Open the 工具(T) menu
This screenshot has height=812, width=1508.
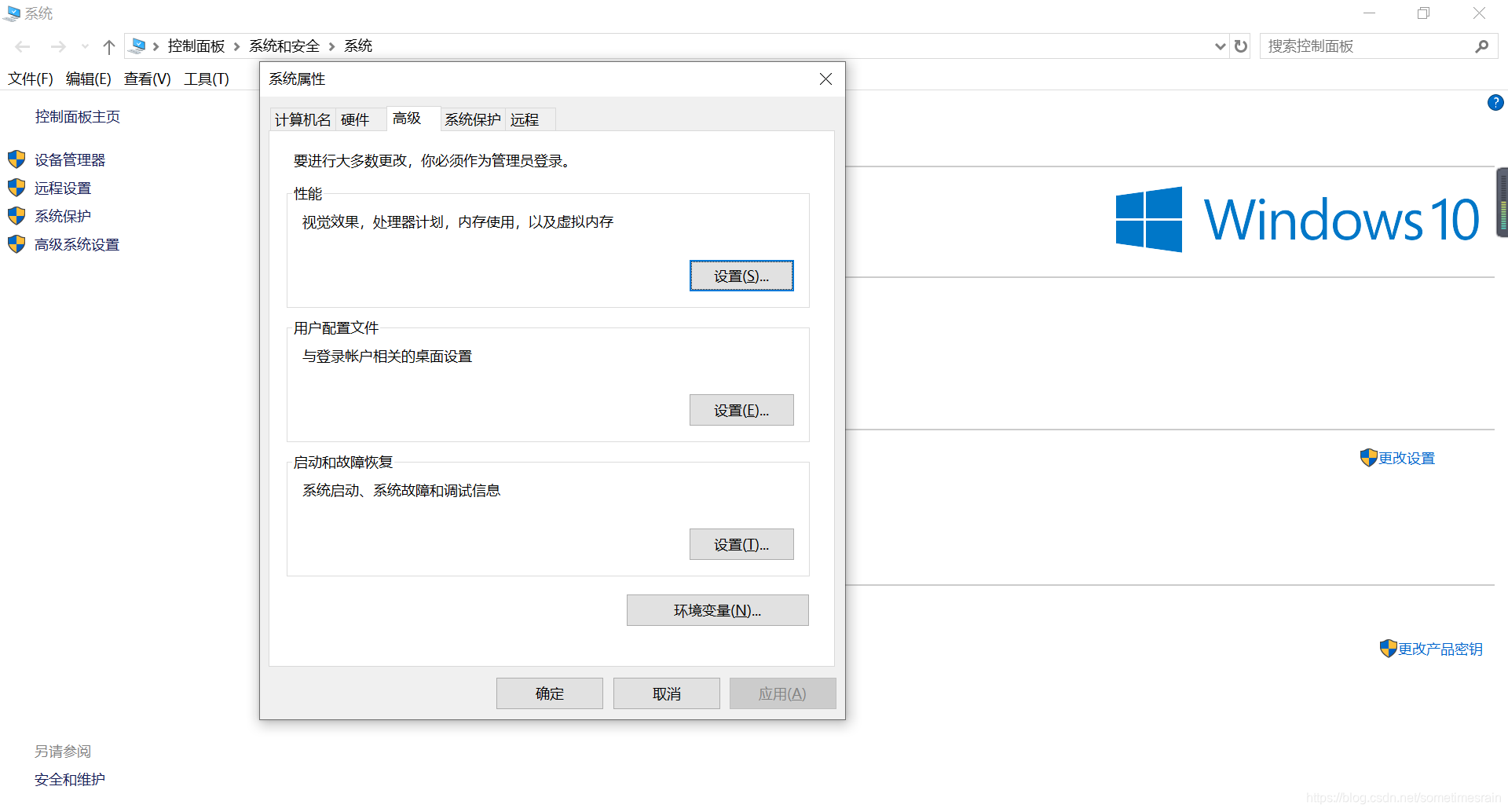pyautogui.click(x=207, y=79)
